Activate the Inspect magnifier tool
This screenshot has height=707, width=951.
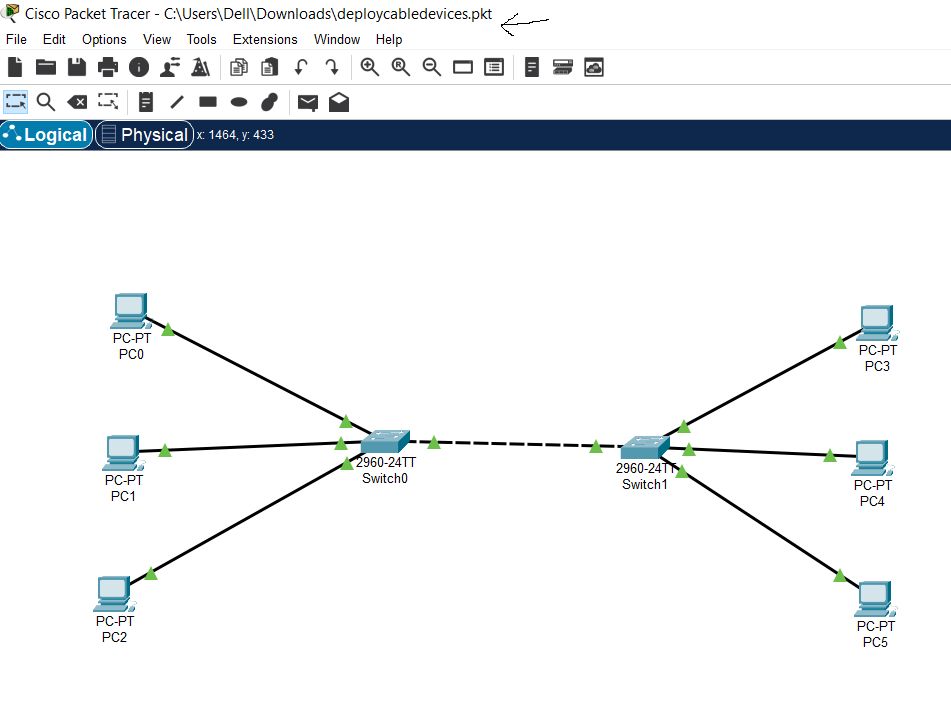tap(46, 101)
